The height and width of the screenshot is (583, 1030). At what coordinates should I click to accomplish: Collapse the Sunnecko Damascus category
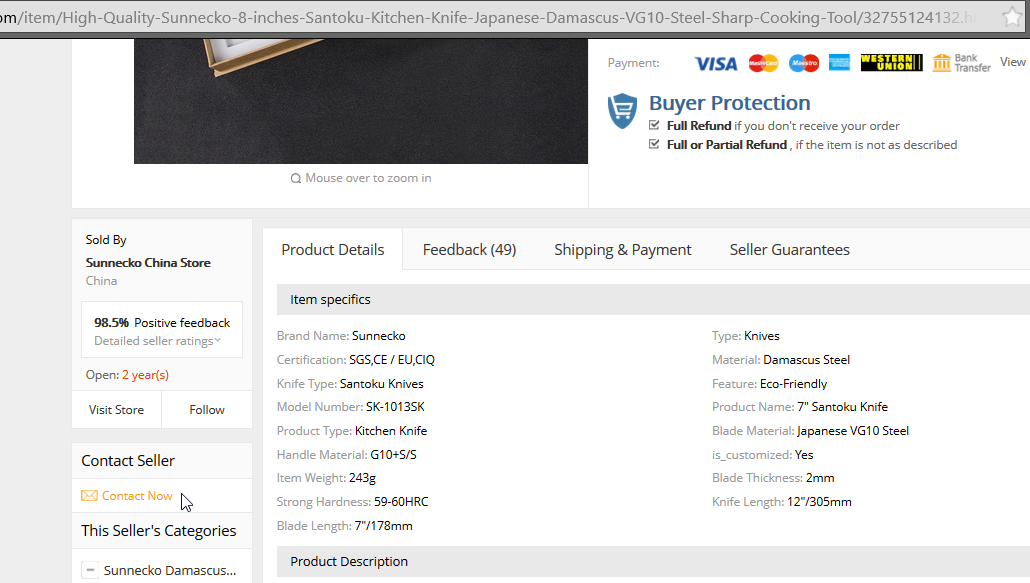coord(90,570)
